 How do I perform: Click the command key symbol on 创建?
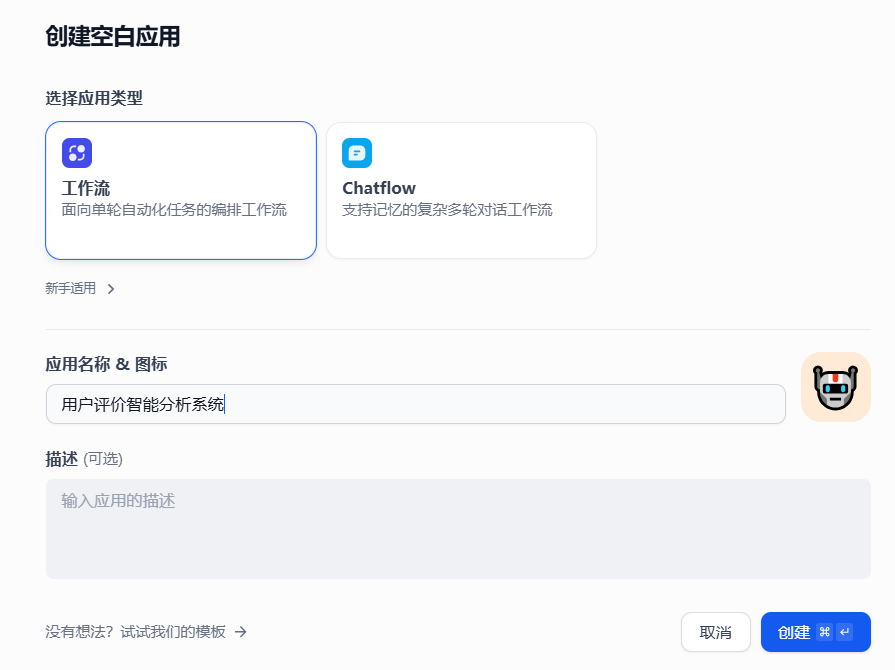[x=824, y=632]
